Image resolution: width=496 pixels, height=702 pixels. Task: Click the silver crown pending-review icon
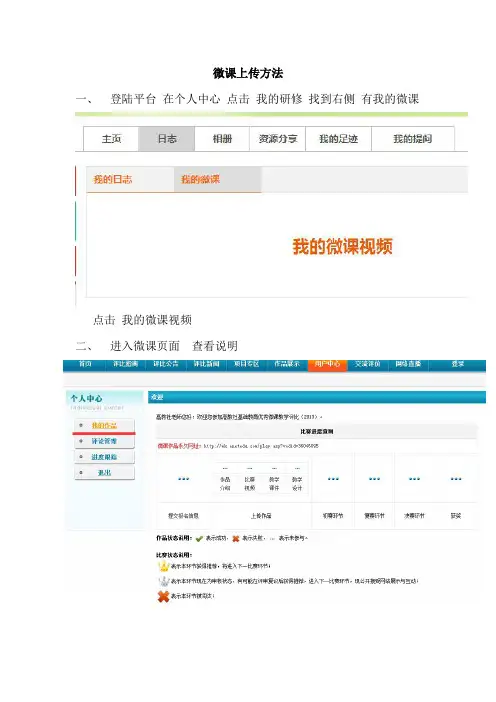tap(164, 581)
